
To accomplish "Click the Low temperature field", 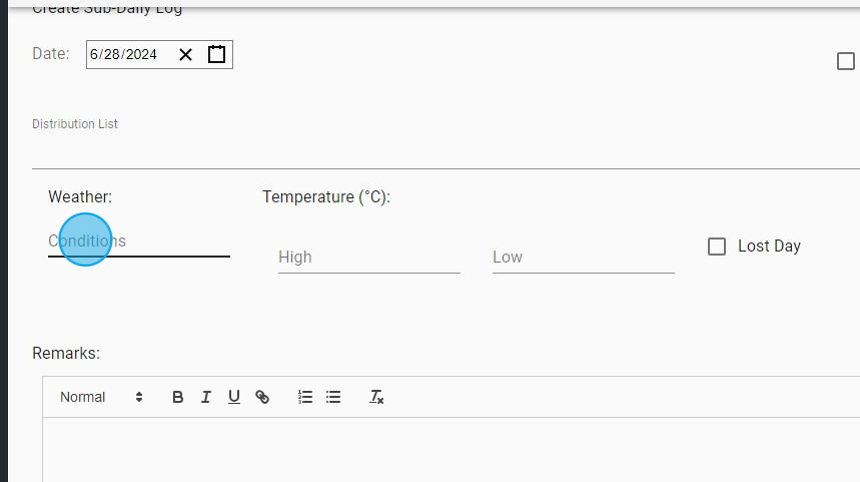I will pyautogui.click(x=583, y=257).
